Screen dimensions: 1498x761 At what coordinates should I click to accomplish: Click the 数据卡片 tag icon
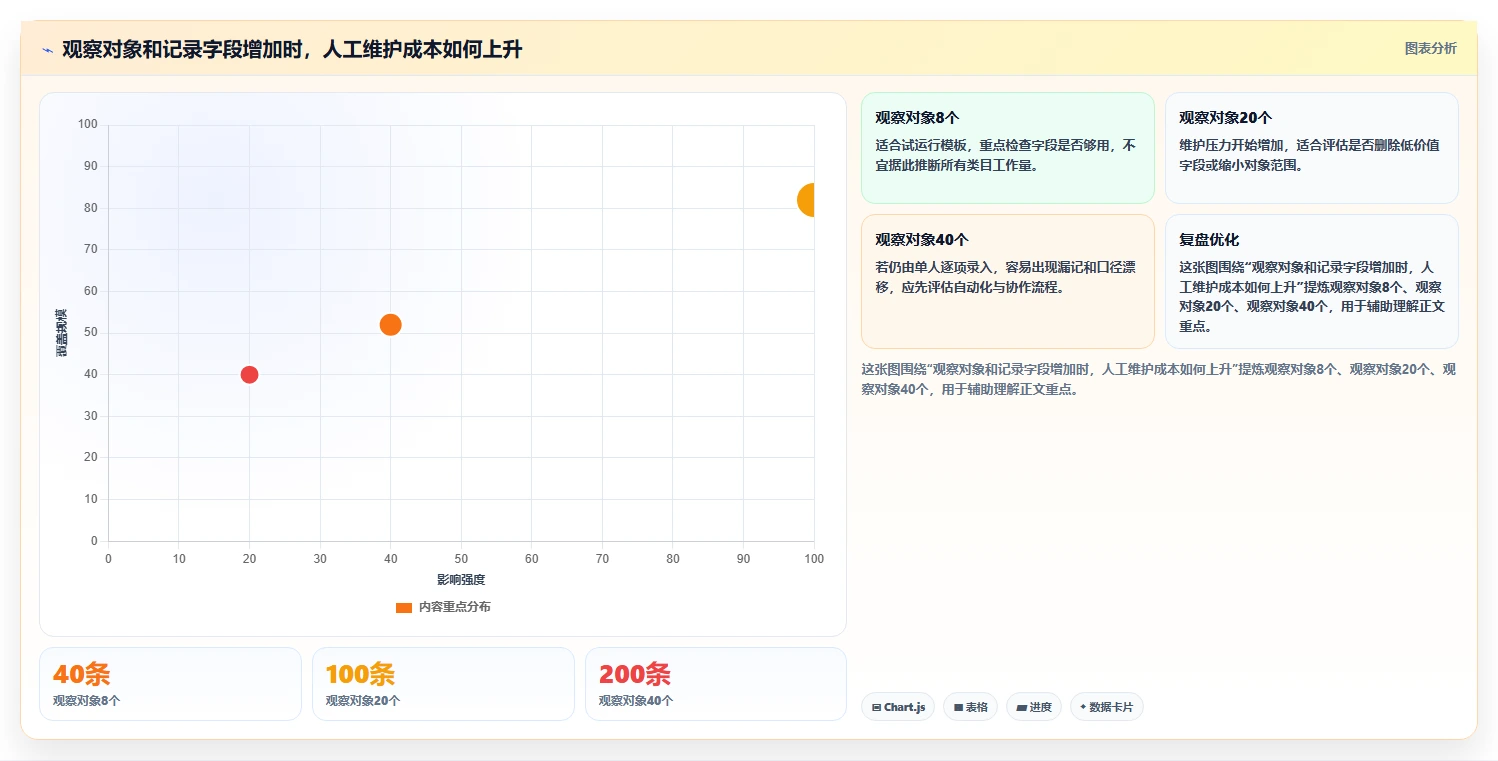[x=1083, y=707]
